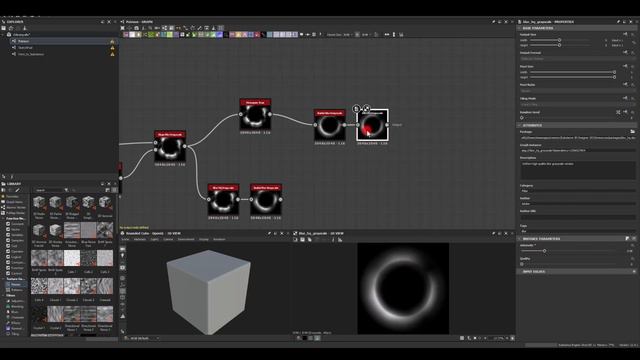Image resolution: width=640 pixels, height=360 pixels.
Task: Click the info icon at 2D View bottom right
Action: tap(512, 338)
